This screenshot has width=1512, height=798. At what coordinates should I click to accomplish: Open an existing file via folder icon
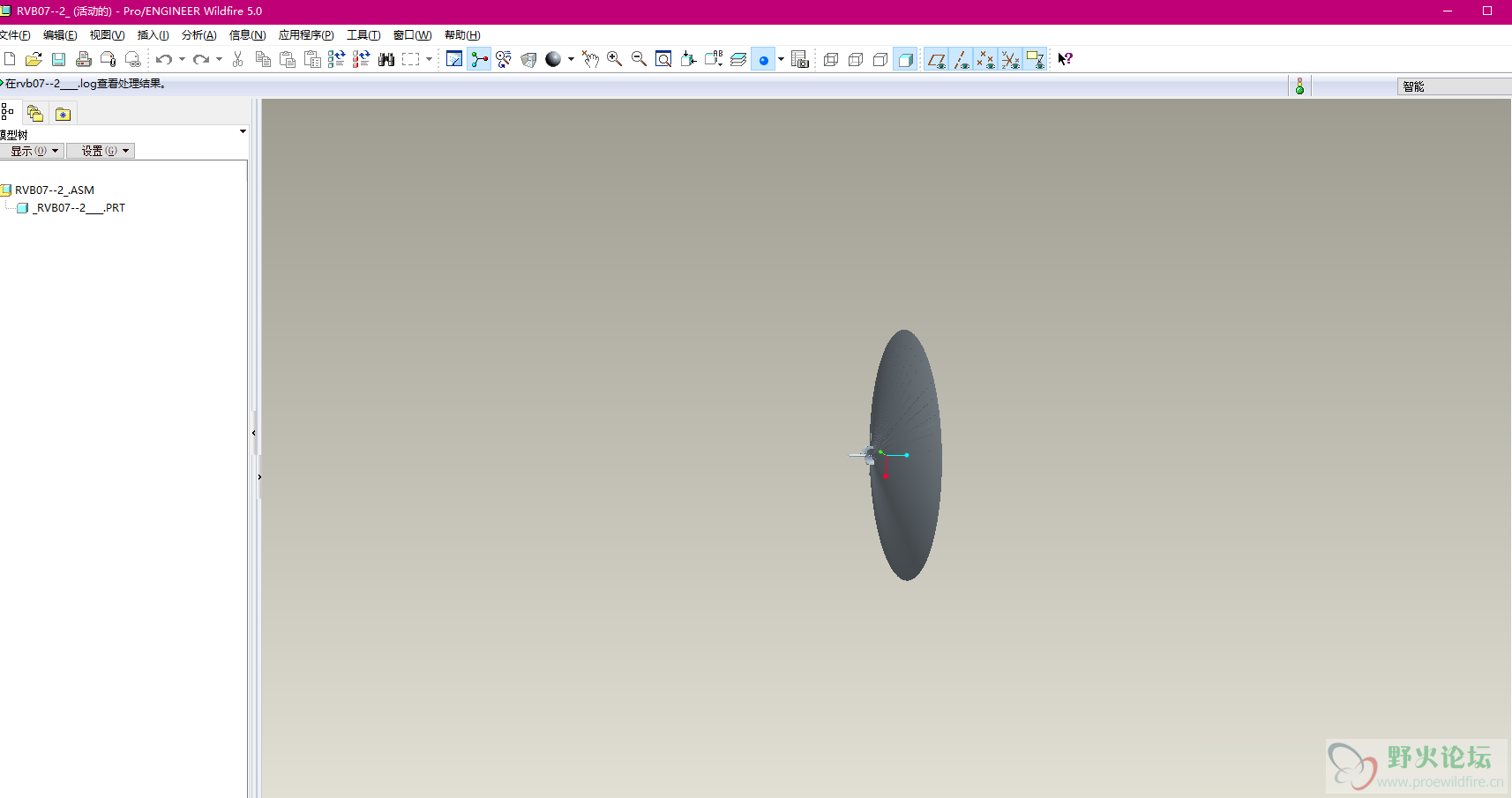34,59
